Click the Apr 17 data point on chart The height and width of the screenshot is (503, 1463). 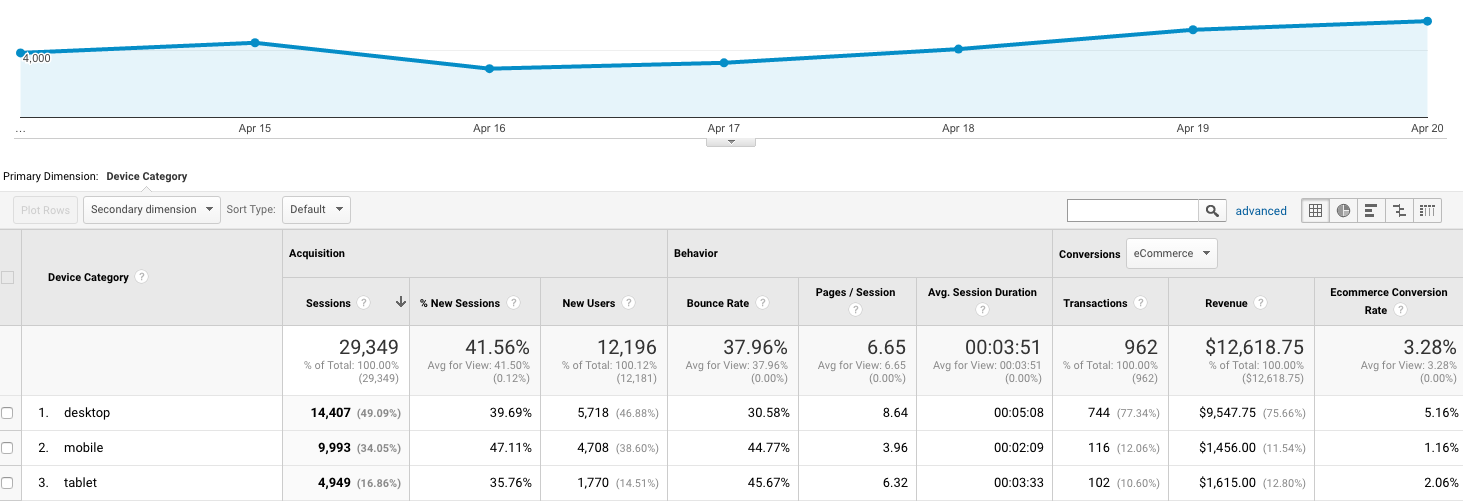[723, 63]
